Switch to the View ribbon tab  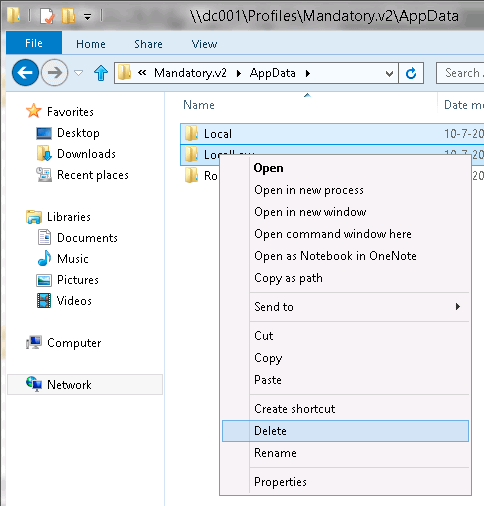[x=204, y=44]
